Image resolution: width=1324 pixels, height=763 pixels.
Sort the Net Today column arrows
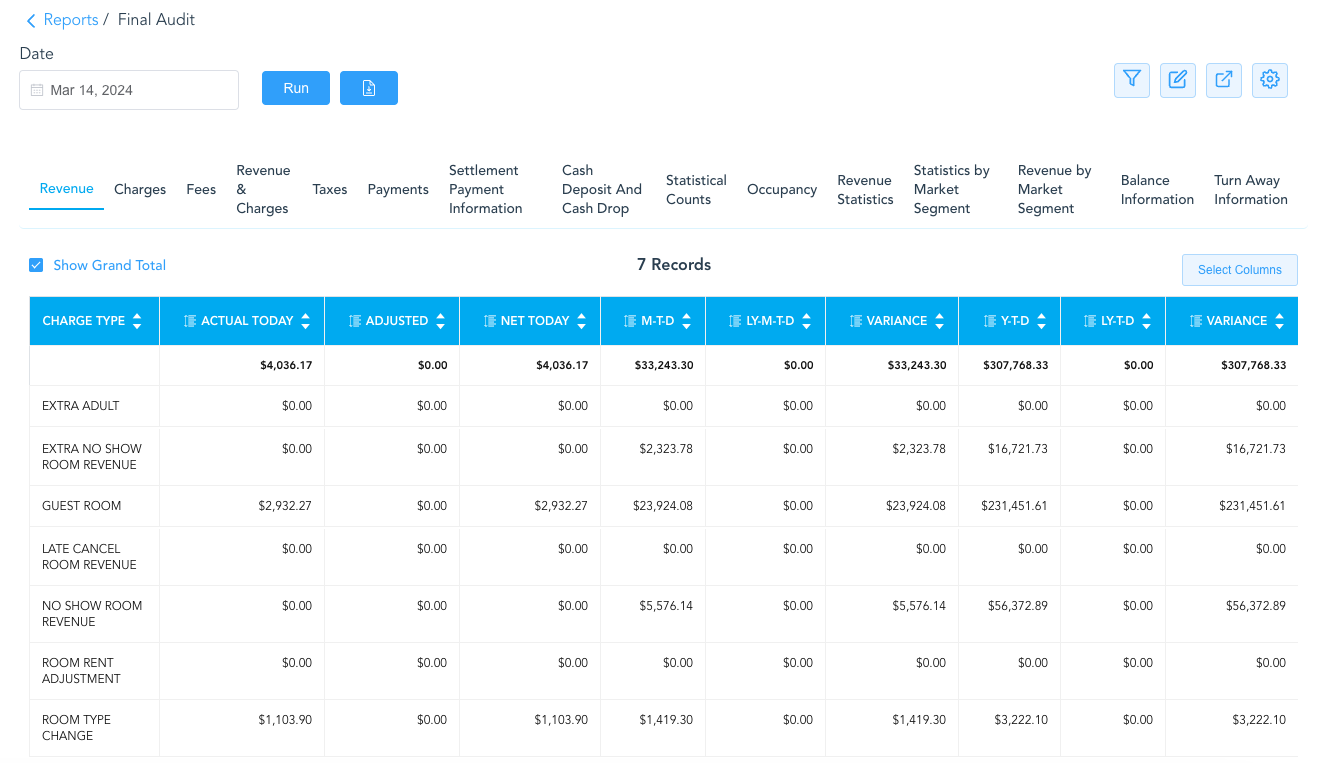point(581,321)
